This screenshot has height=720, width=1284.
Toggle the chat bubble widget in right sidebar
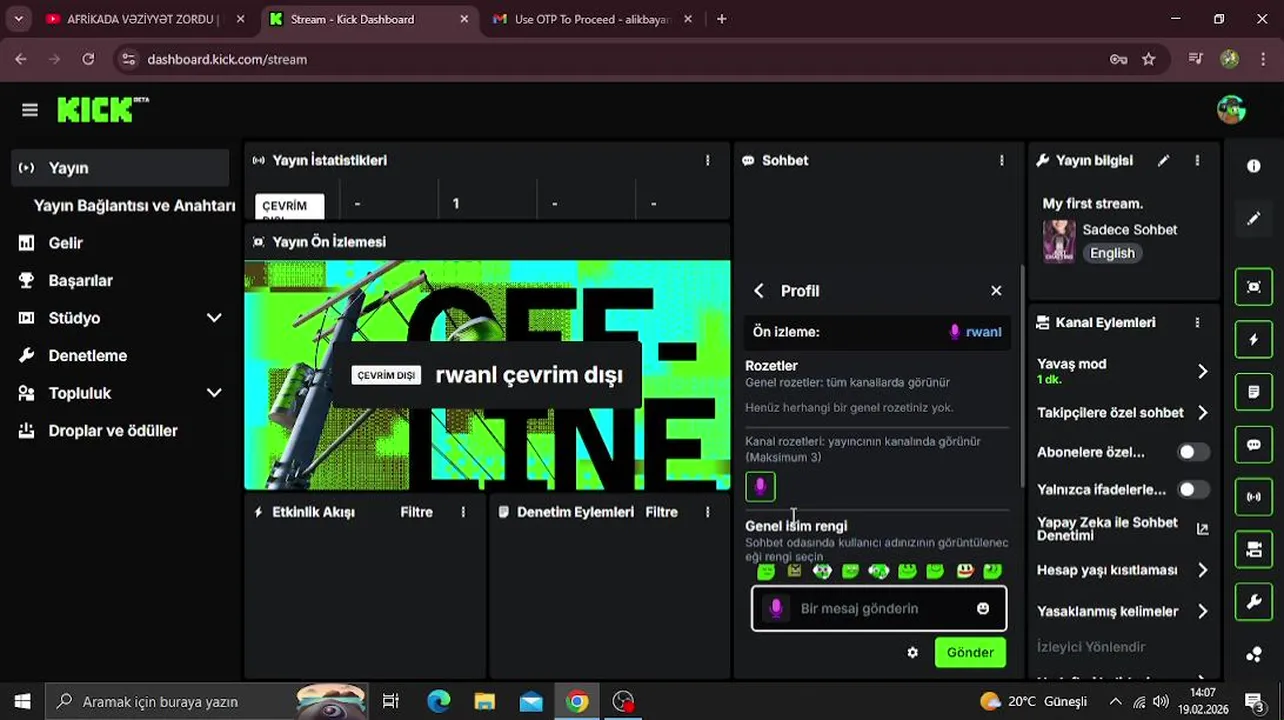(x=1254, y=445)
